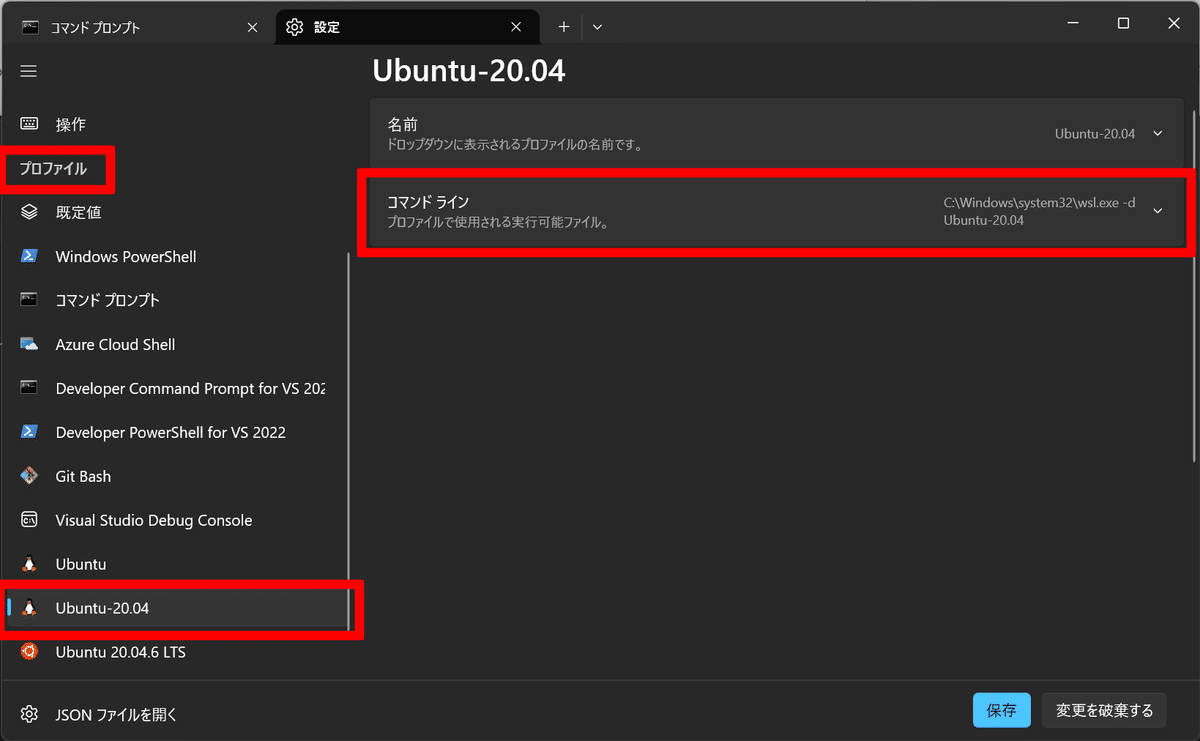This screenshot has width=1200, height=741.
Task: Click the Azure Cloud Shell icon
Action: tap(29, 344)
